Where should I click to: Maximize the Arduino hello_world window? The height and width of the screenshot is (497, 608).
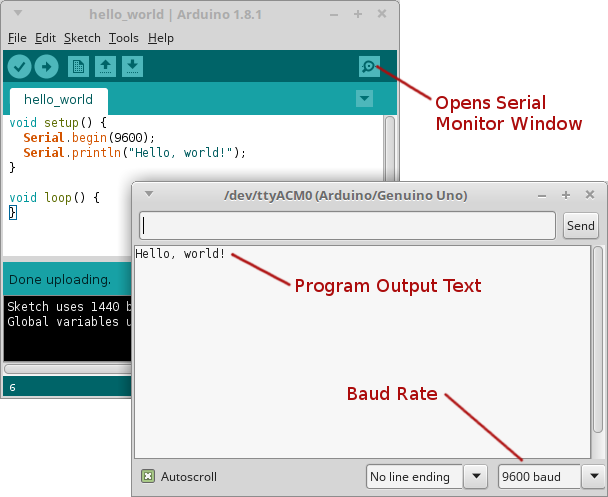(x=358, y=14)
